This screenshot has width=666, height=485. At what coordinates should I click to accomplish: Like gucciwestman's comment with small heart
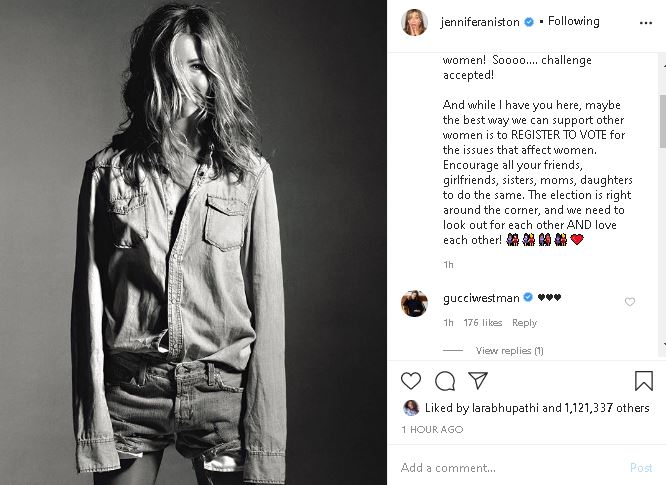[630, 302]
